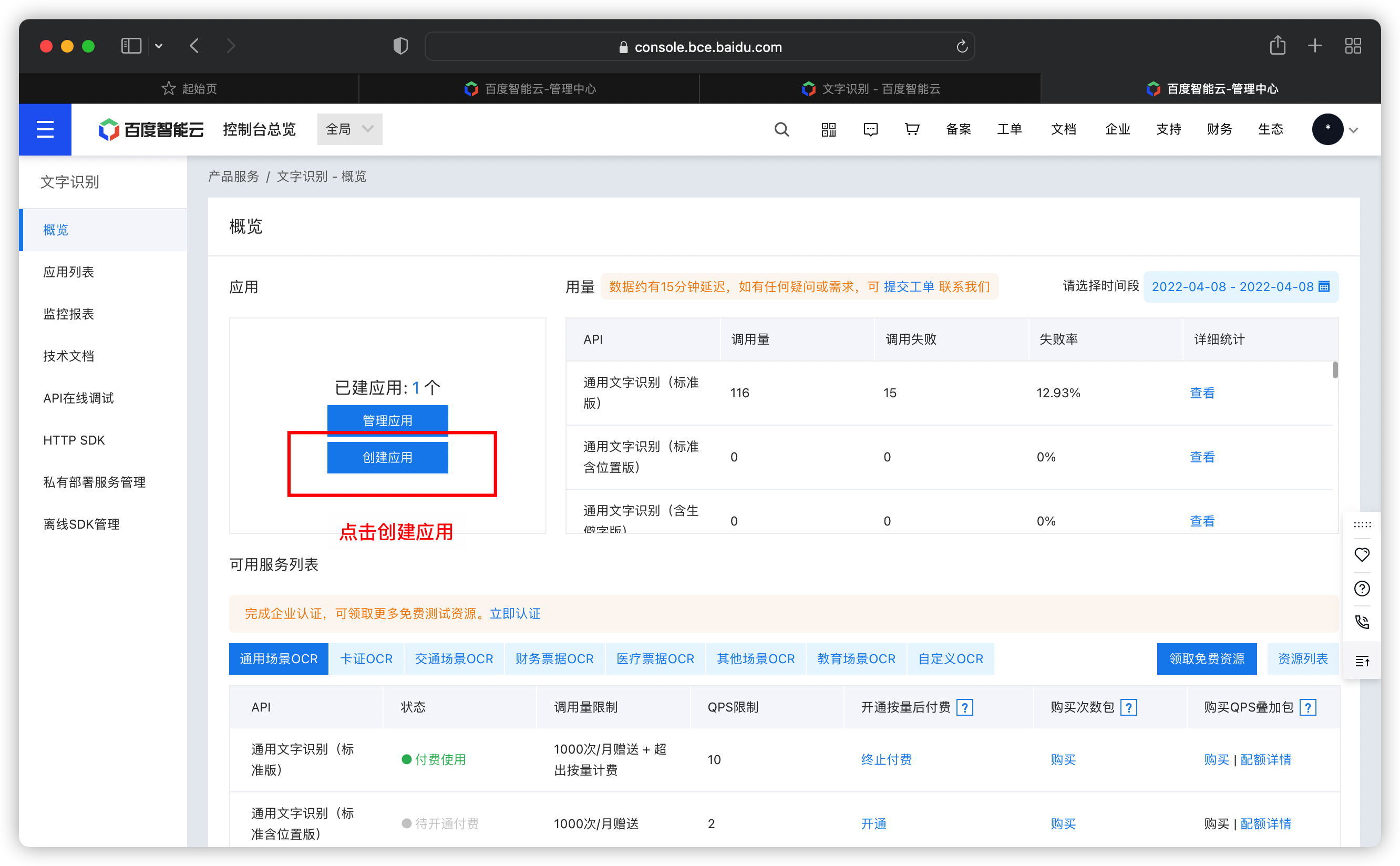
Task: Reload the page with the refresh icon
Action: 962,46
